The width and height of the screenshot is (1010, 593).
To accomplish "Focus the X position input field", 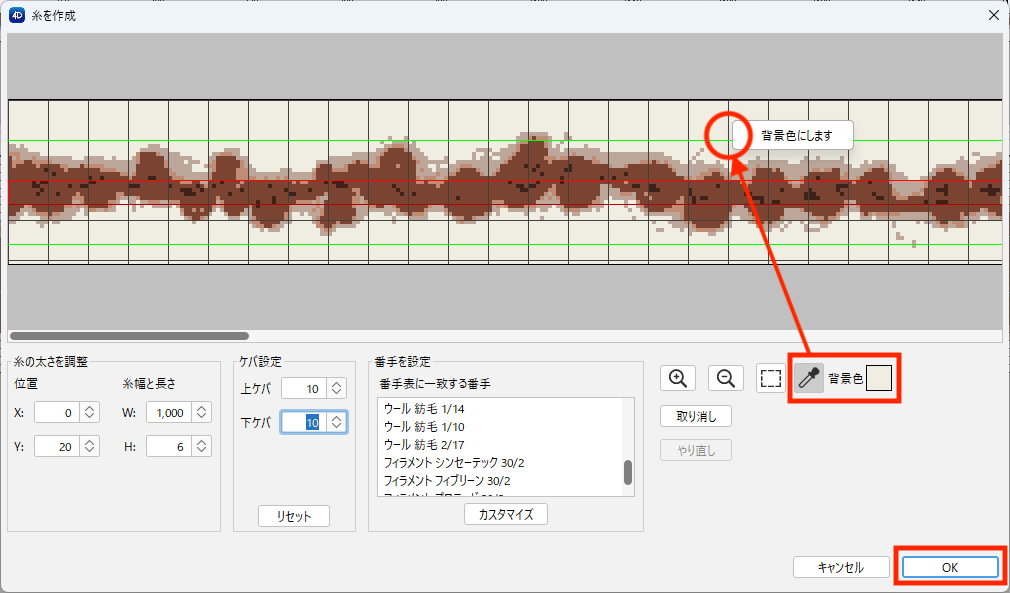I will (57, 413).
